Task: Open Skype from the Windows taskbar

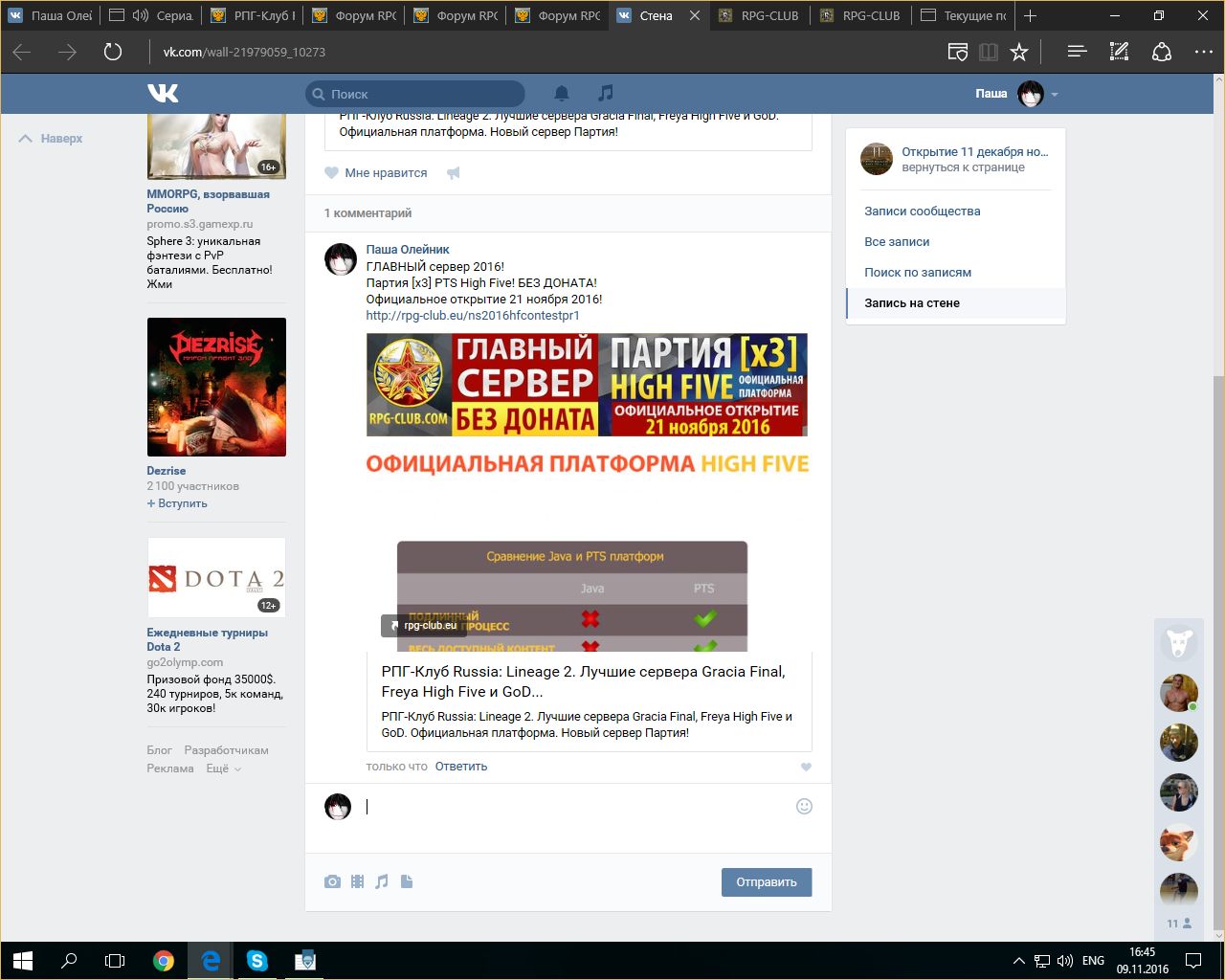Action: pos(257,960)
